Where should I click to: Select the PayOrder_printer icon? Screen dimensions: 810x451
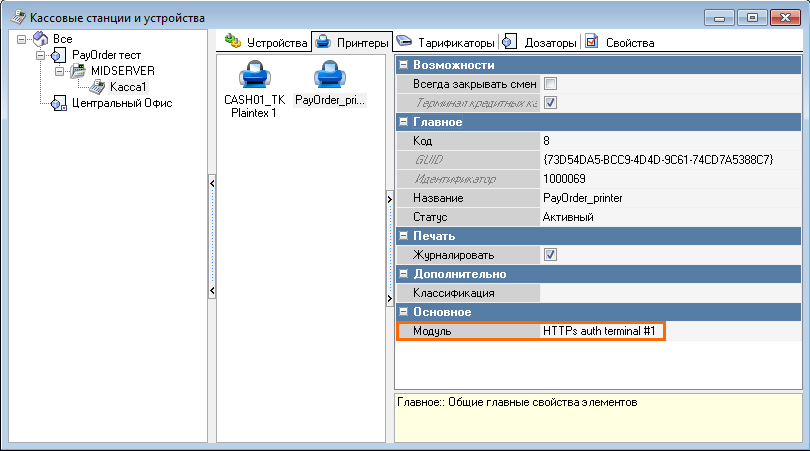coord(330,76)
